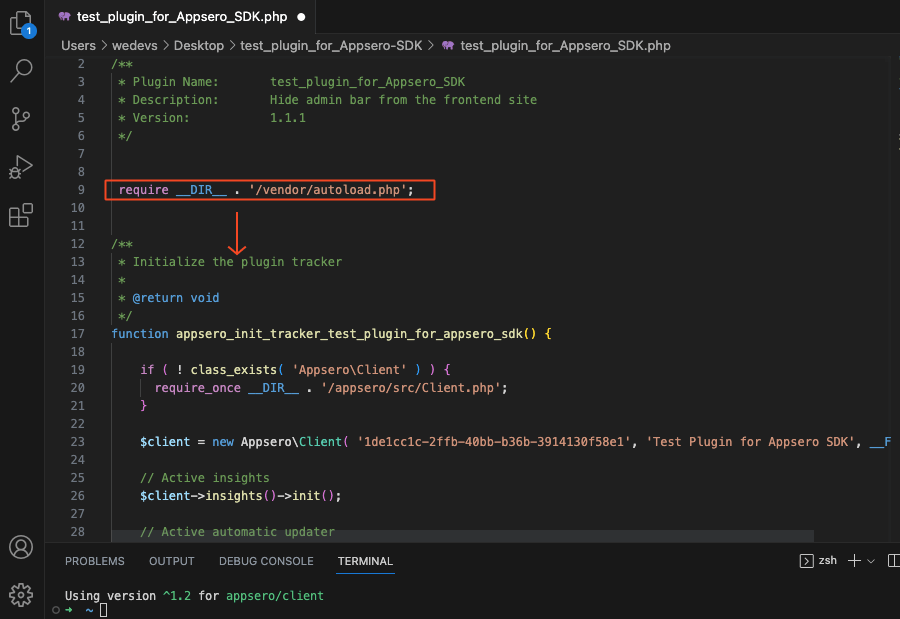Open the Accounts icon in the activity bar
This screenshot has height=619, width=900.
point(21,547)
